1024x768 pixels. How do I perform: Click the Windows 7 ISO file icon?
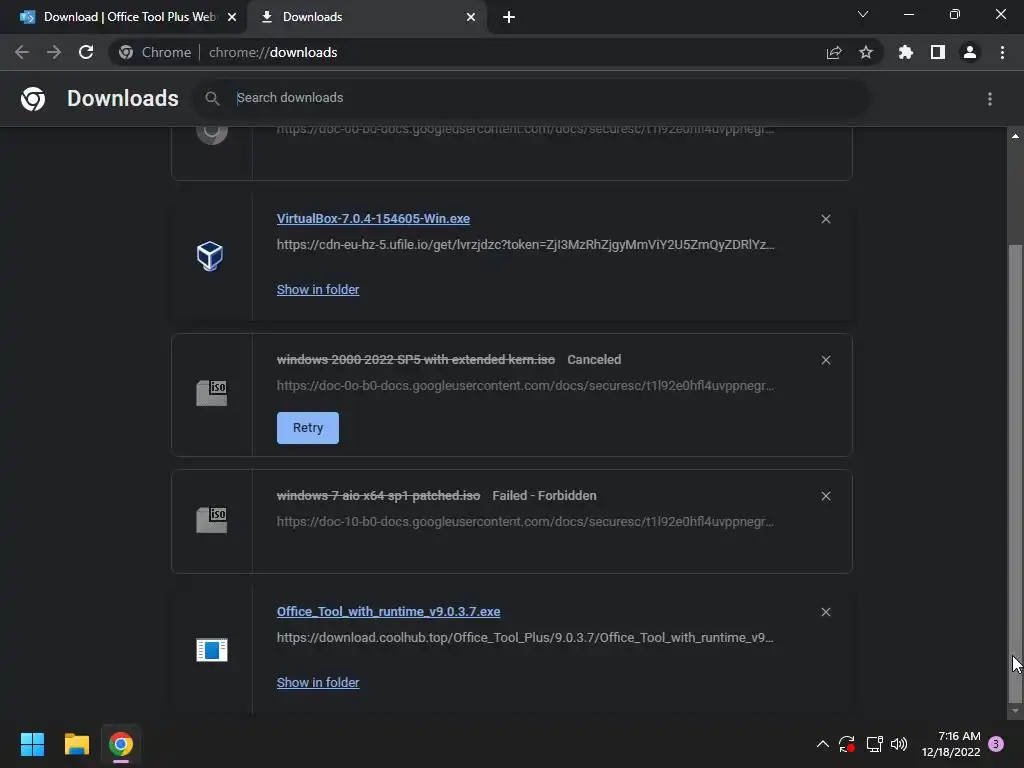(212, 520)
